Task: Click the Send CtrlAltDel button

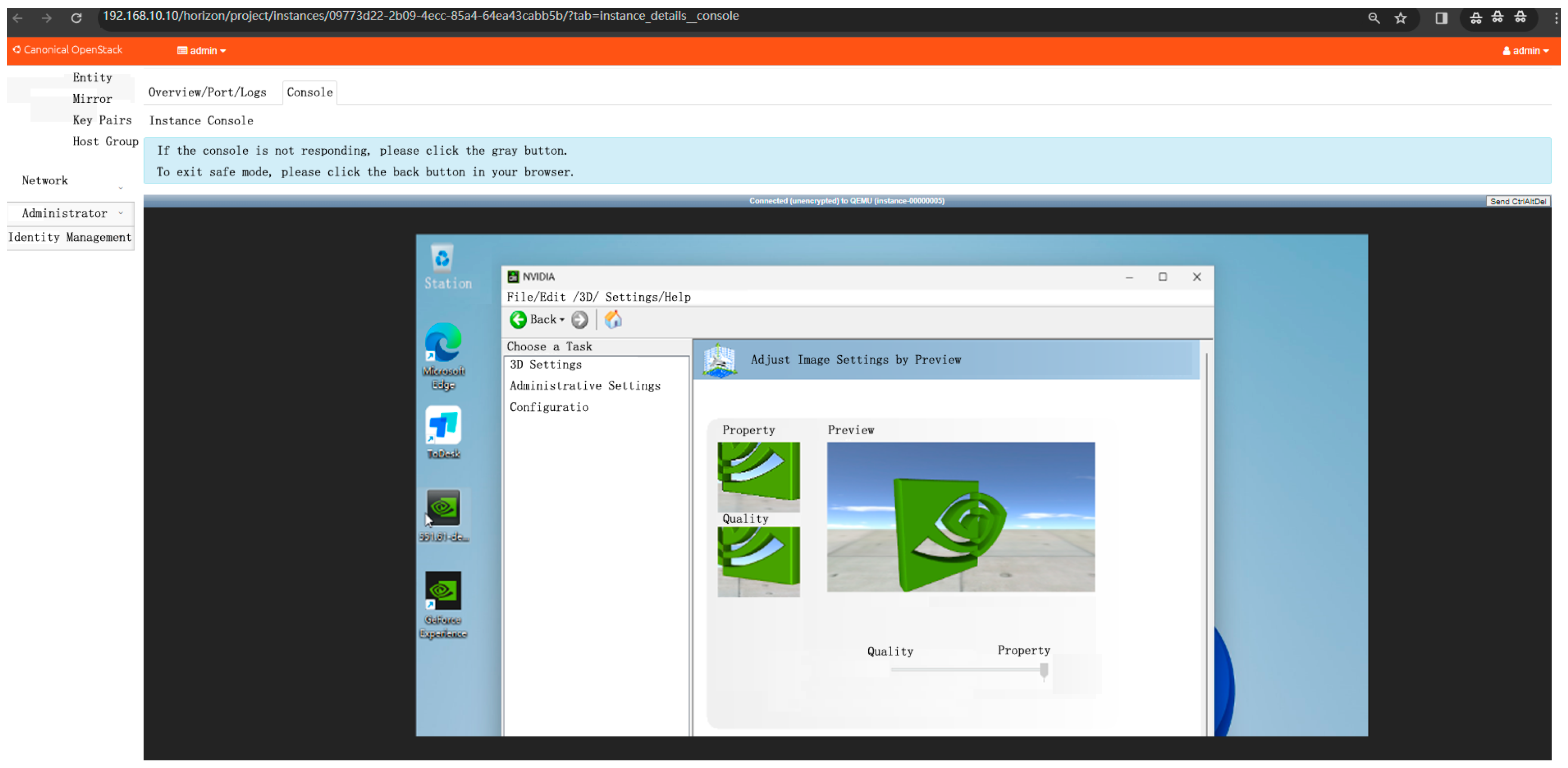Action: (x=1518, y=201)
